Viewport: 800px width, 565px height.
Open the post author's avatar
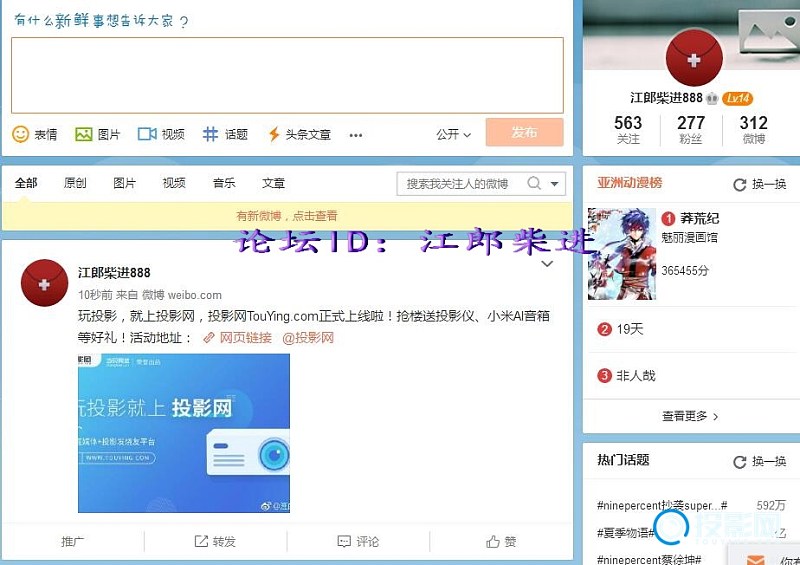point(44,283)
